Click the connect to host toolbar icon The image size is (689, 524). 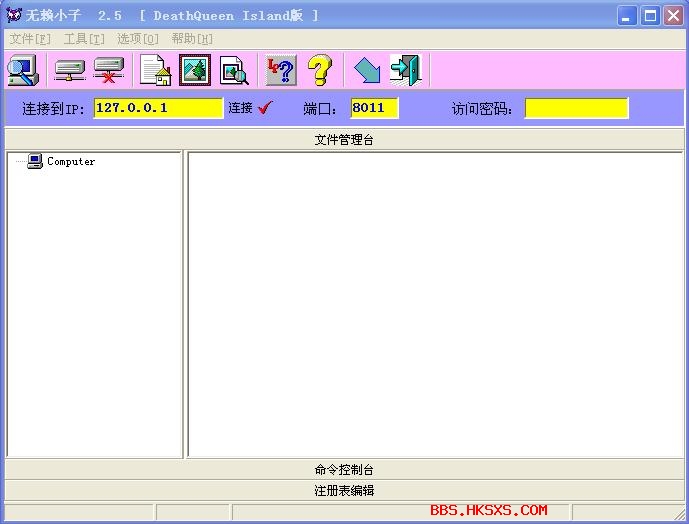[70, 70]
